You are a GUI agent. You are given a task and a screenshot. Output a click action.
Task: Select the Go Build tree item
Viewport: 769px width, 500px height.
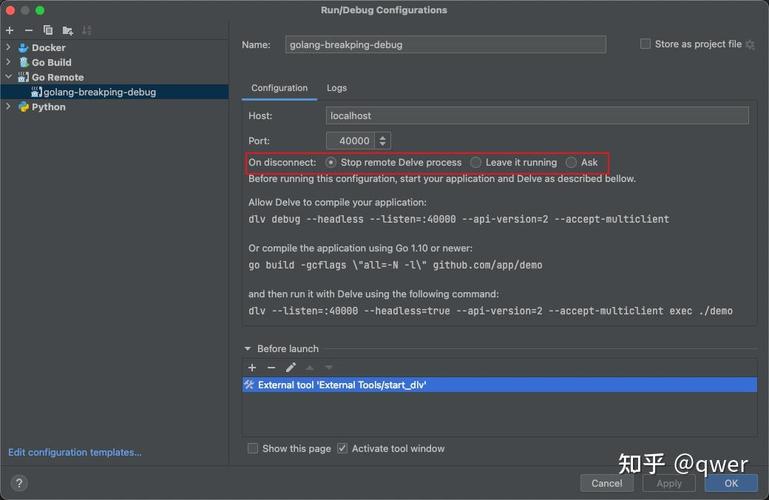[x=51, y=62]
